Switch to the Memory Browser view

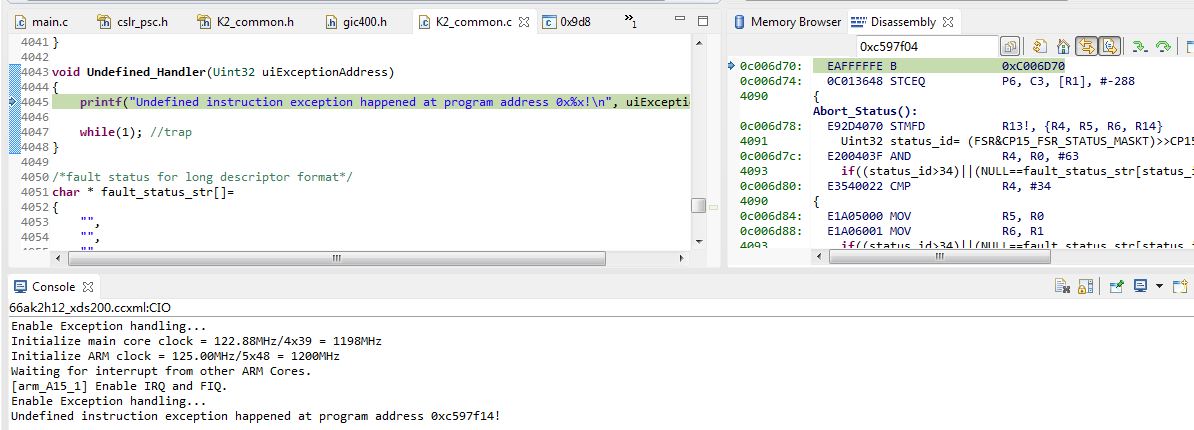[x=787, y=22]
